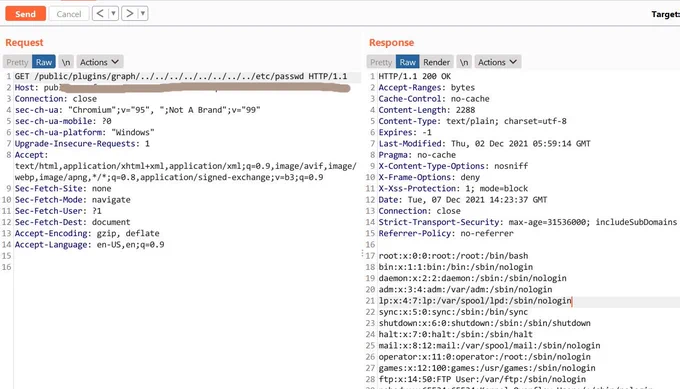Image resolution: width=680 pixels, height=389 pixels.
Task: Click the adm:x:3:4 passwd entry
Action: [465, 290]
